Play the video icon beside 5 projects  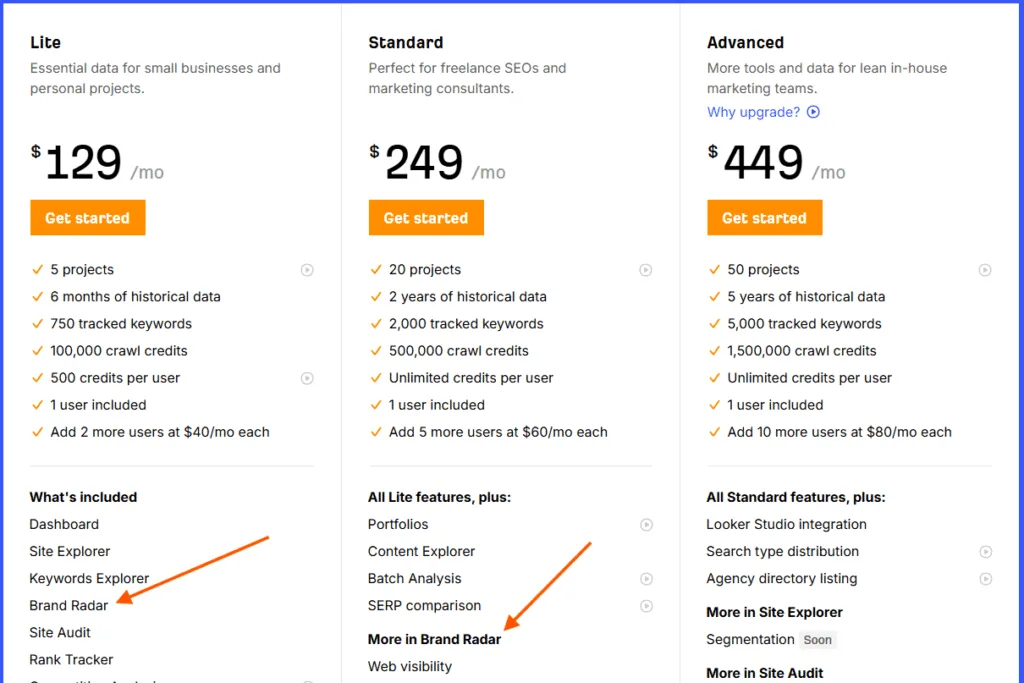click(x=307, y=270)
